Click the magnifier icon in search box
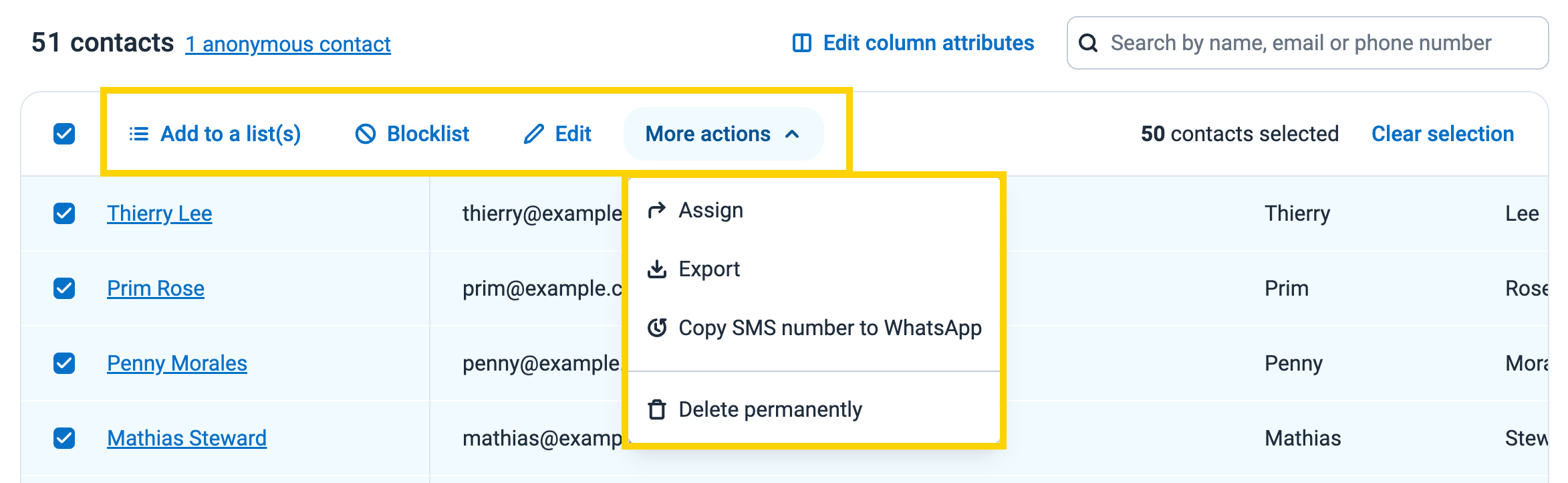1568x483 pixels. tap(1088, 43)
